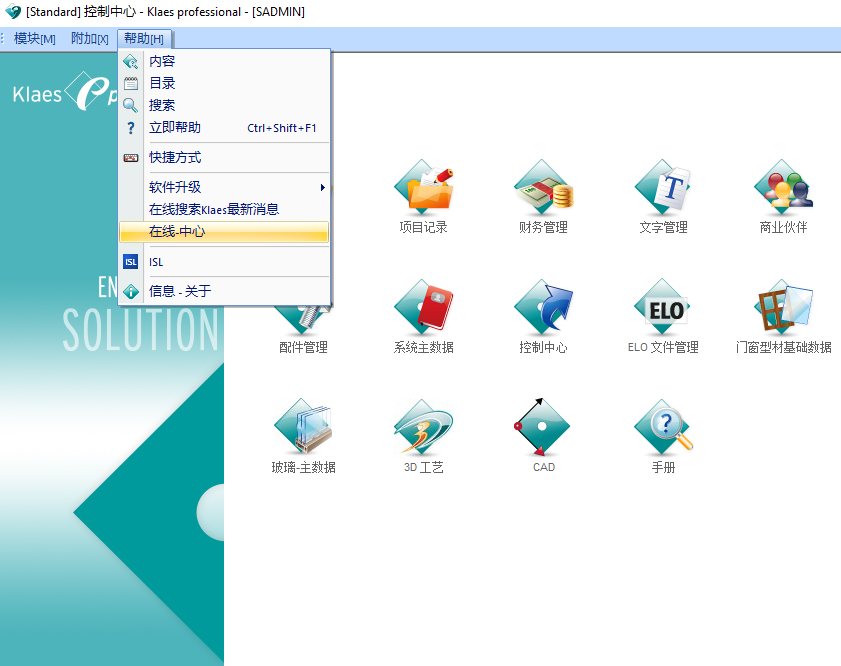
Task: Open the ELO 文件管理 icon
Action: 663,308
